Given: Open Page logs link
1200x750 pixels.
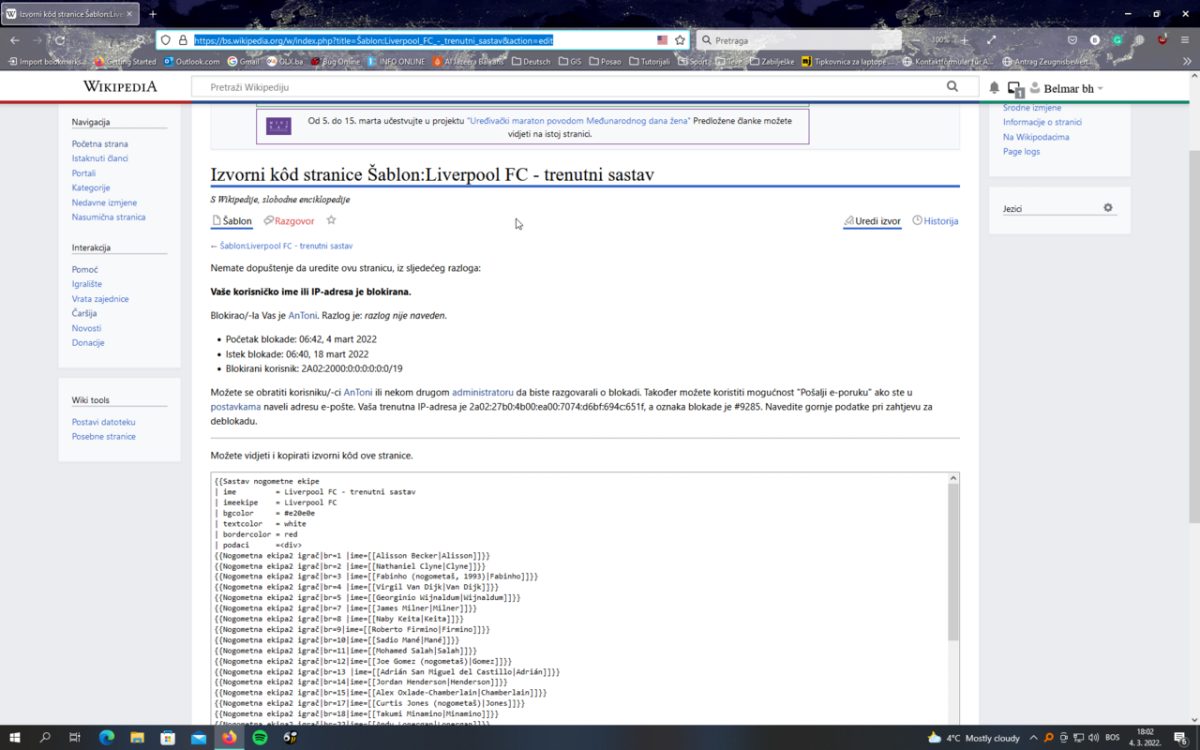Looking at the screenshot, I should coord(1021,151).
